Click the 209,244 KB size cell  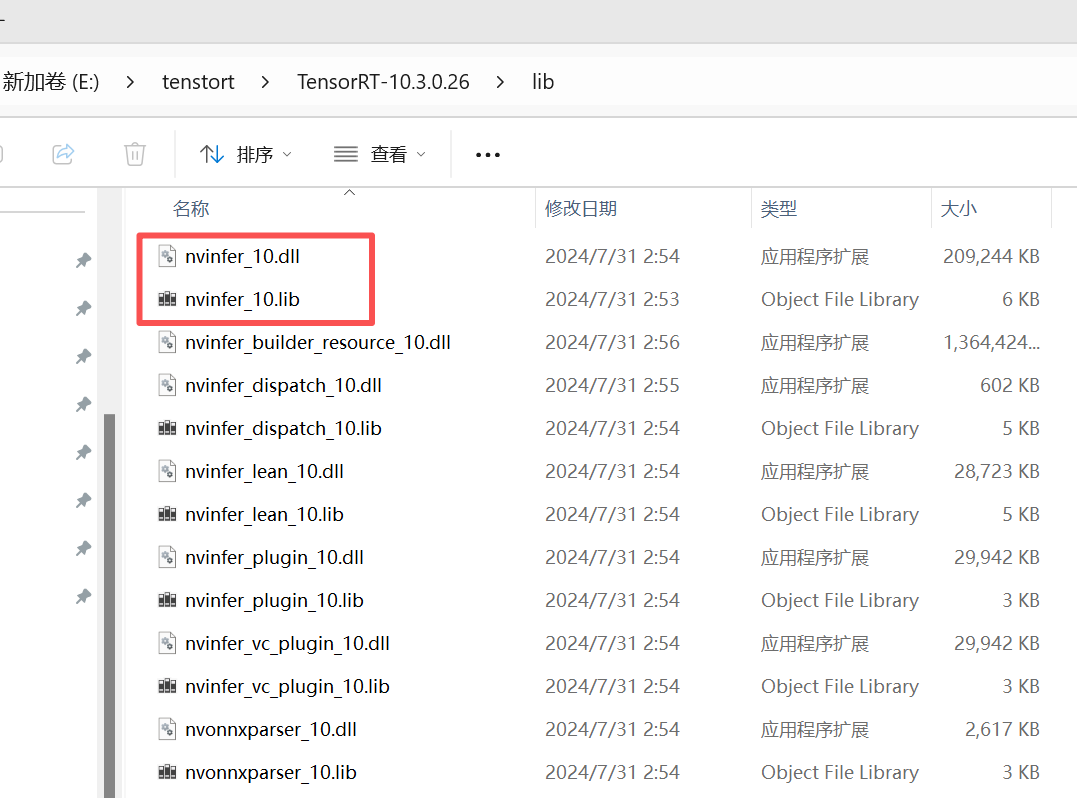991,256
